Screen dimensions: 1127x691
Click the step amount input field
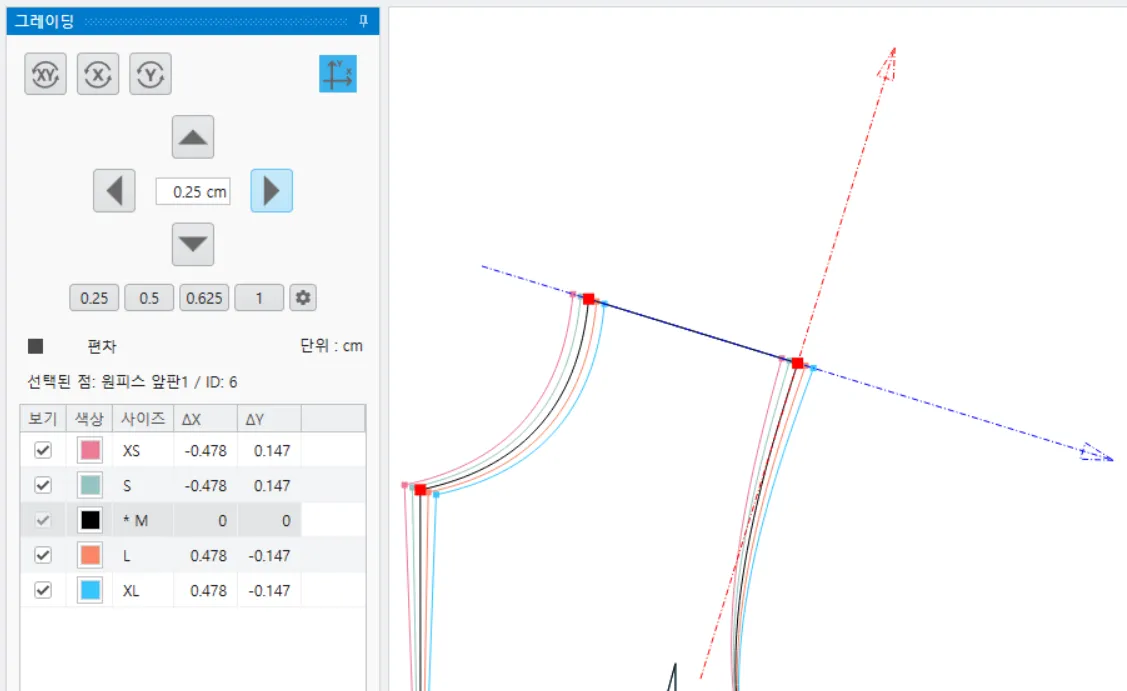tap(193, 192)
